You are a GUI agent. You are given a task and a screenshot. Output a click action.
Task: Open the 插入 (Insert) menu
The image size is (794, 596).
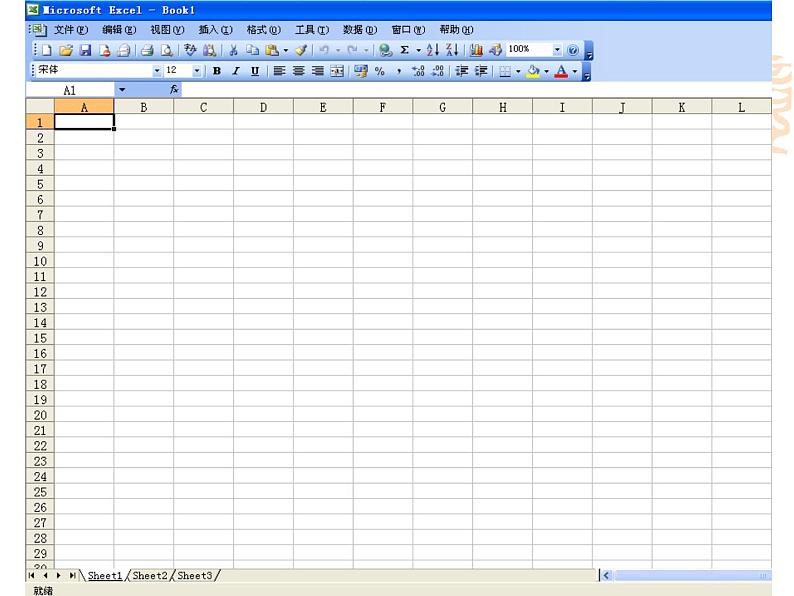[215, 30]
